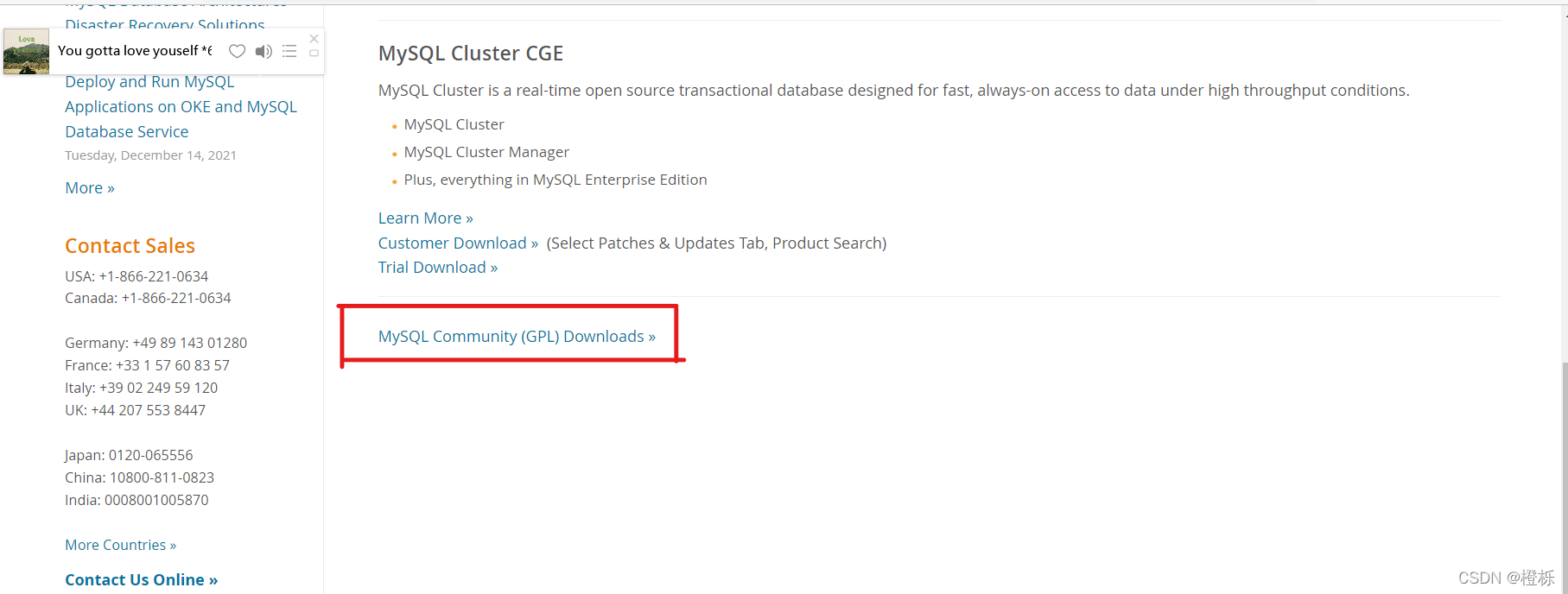This screenshot has width=1568, height=594.
Task: Open the Deploy and Run MySQL Applications article
Action: click(181, 107)
